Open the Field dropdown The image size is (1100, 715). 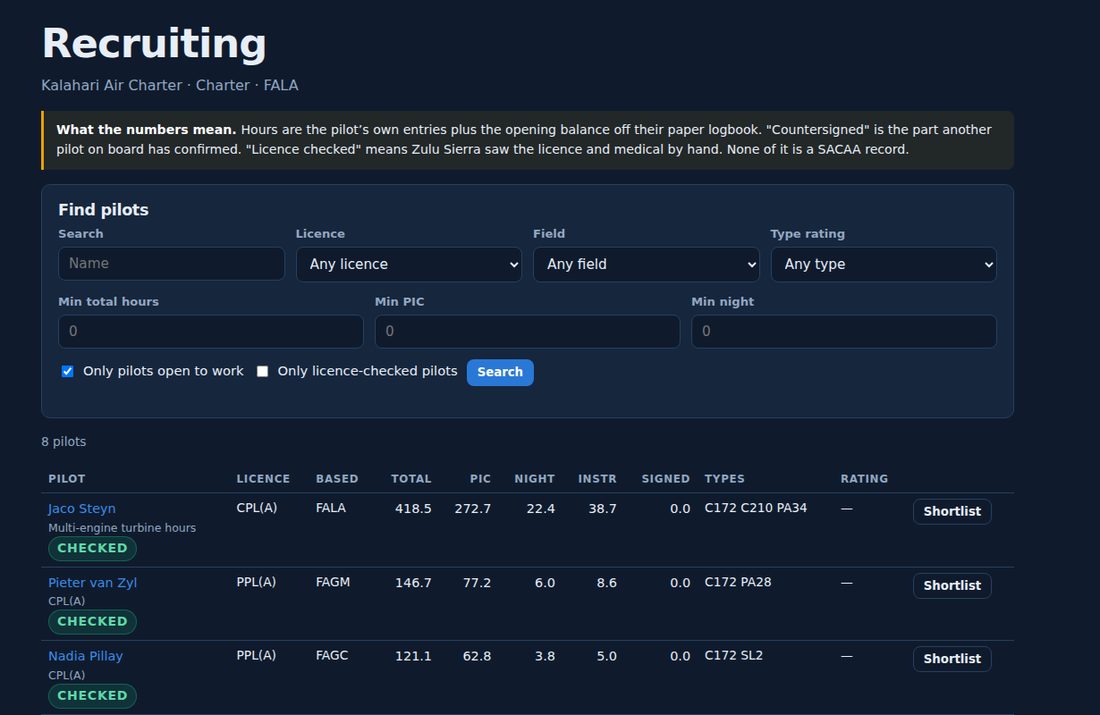tap(646, 265)
